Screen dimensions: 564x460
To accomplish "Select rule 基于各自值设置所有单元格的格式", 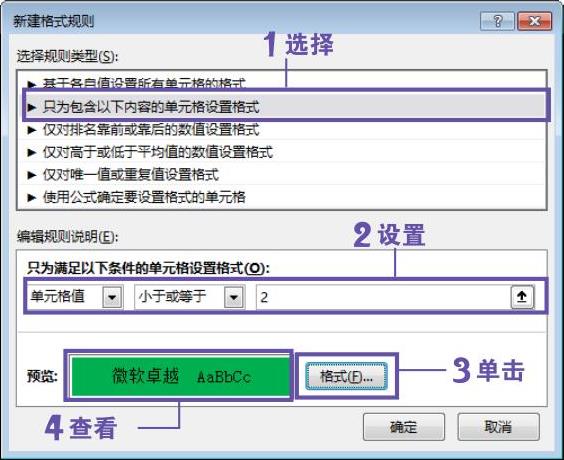I will 282,84.
